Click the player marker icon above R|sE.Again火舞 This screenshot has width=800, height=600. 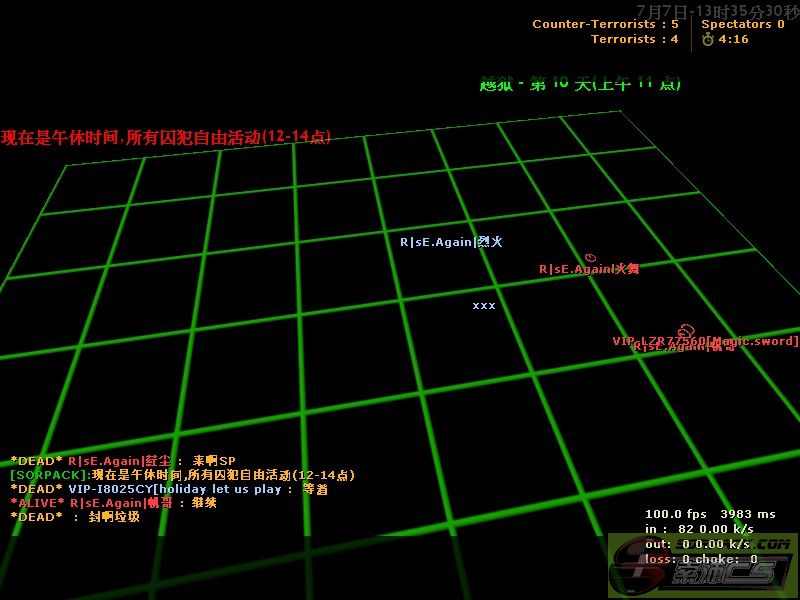tap(591, 258)
